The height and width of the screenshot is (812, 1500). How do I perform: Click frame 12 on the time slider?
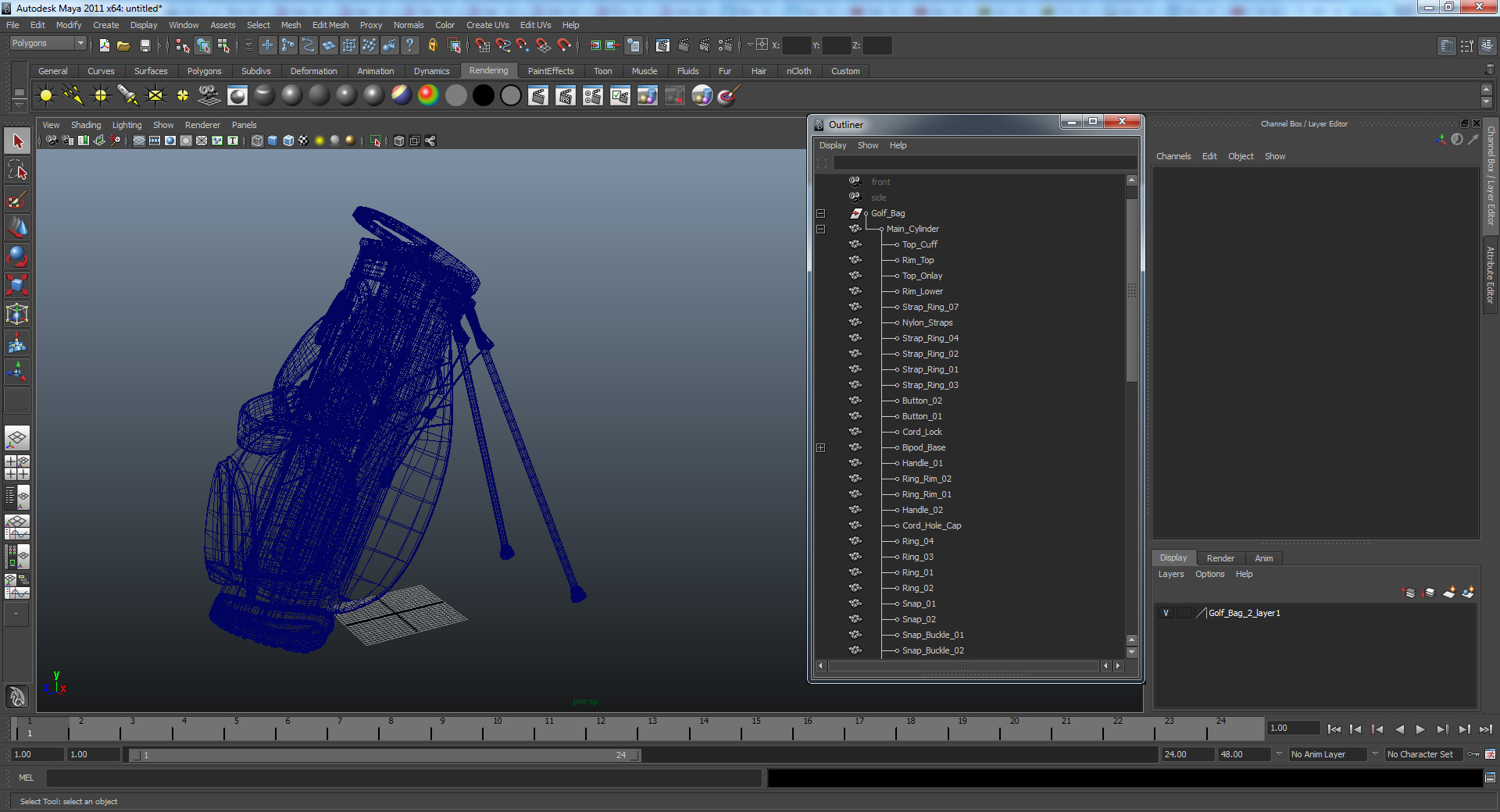click(x=599, y=728)
